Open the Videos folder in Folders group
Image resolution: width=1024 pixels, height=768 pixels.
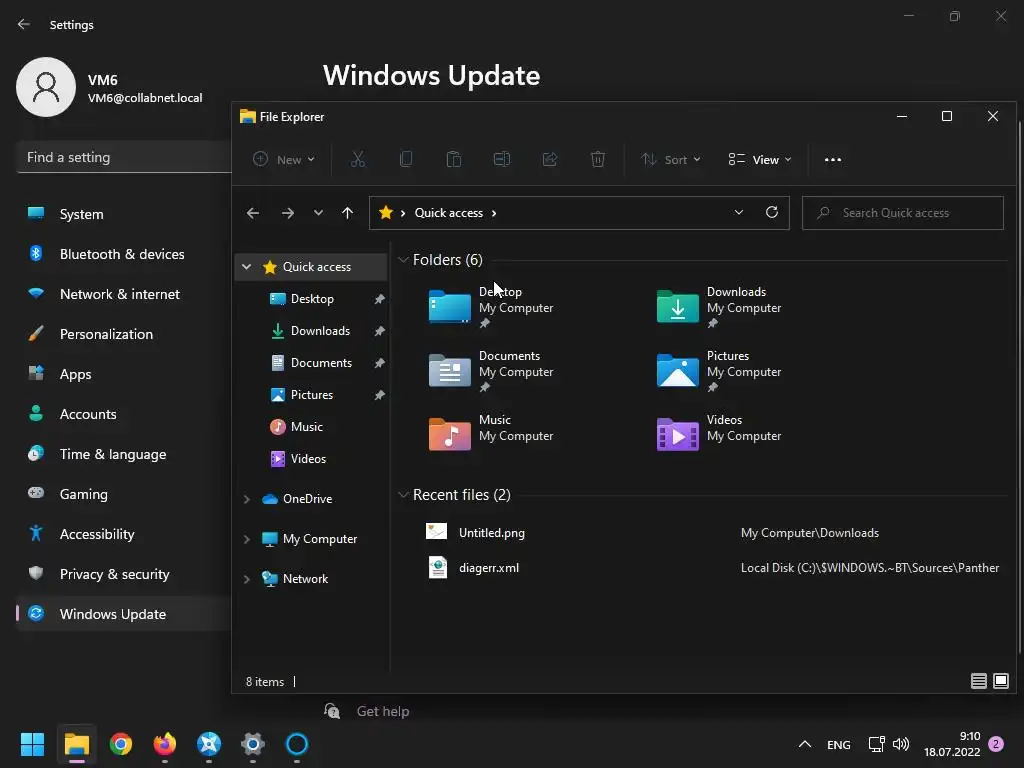click(719, 434)
